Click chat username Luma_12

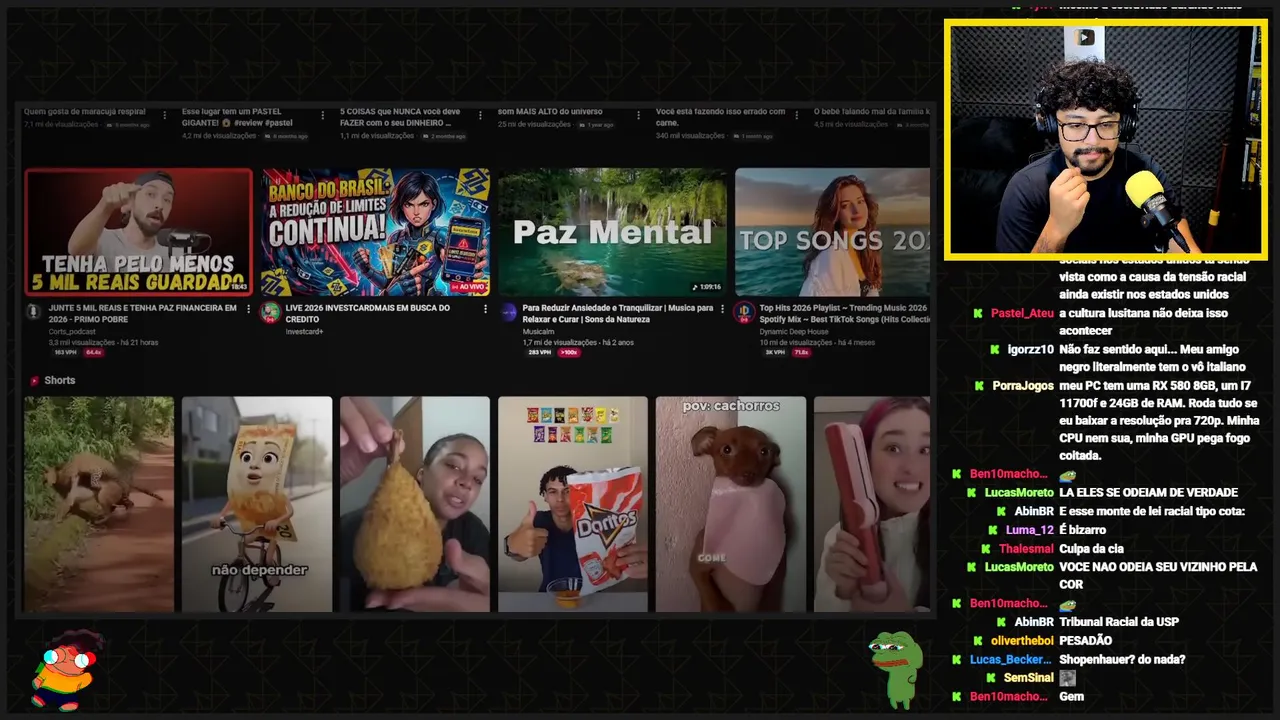(x=1030, y=530)
